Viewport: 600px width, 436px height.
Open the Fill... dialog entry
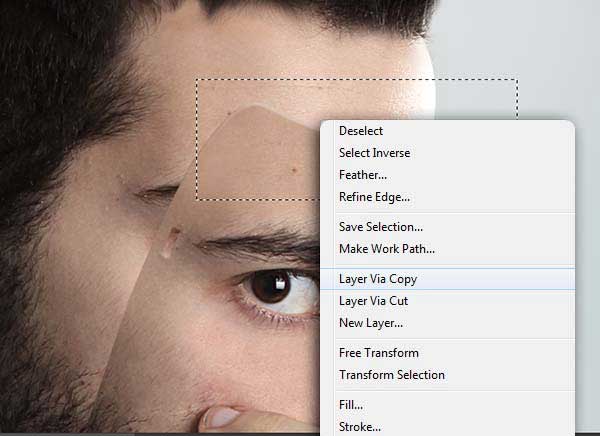pyautogui.click(x=447, y=405)
